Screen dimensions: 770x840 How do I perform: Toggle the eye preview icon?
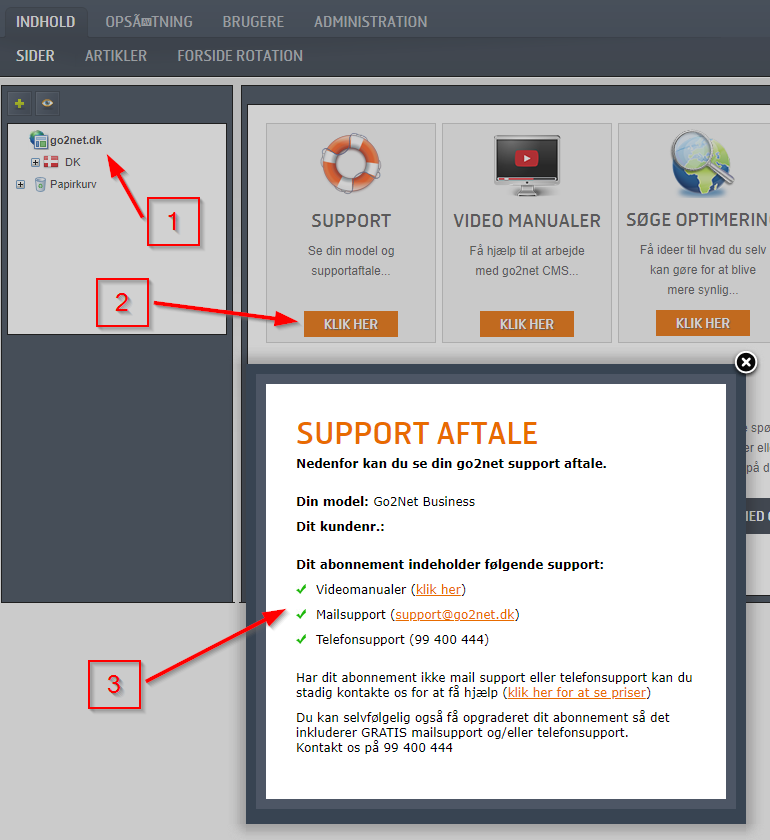(47, 102)
